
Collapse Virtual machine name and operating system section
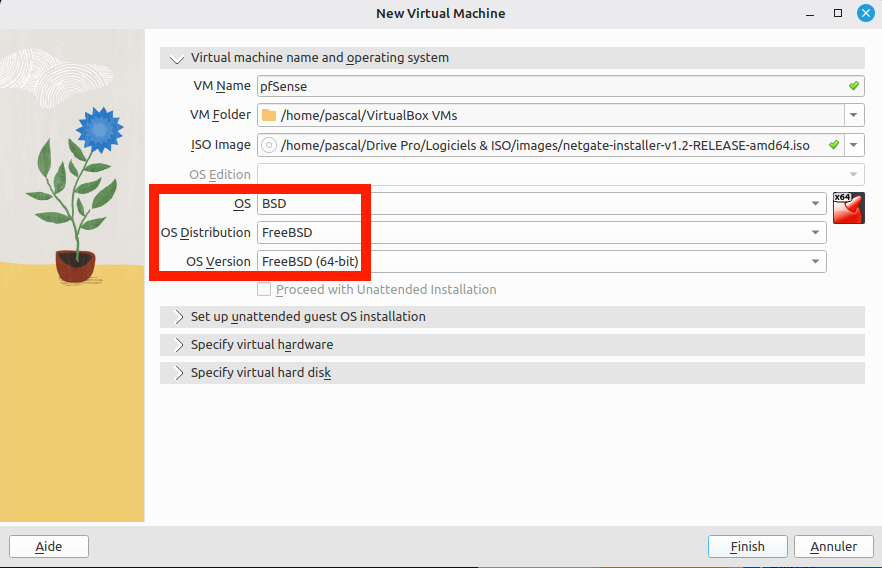512,58
